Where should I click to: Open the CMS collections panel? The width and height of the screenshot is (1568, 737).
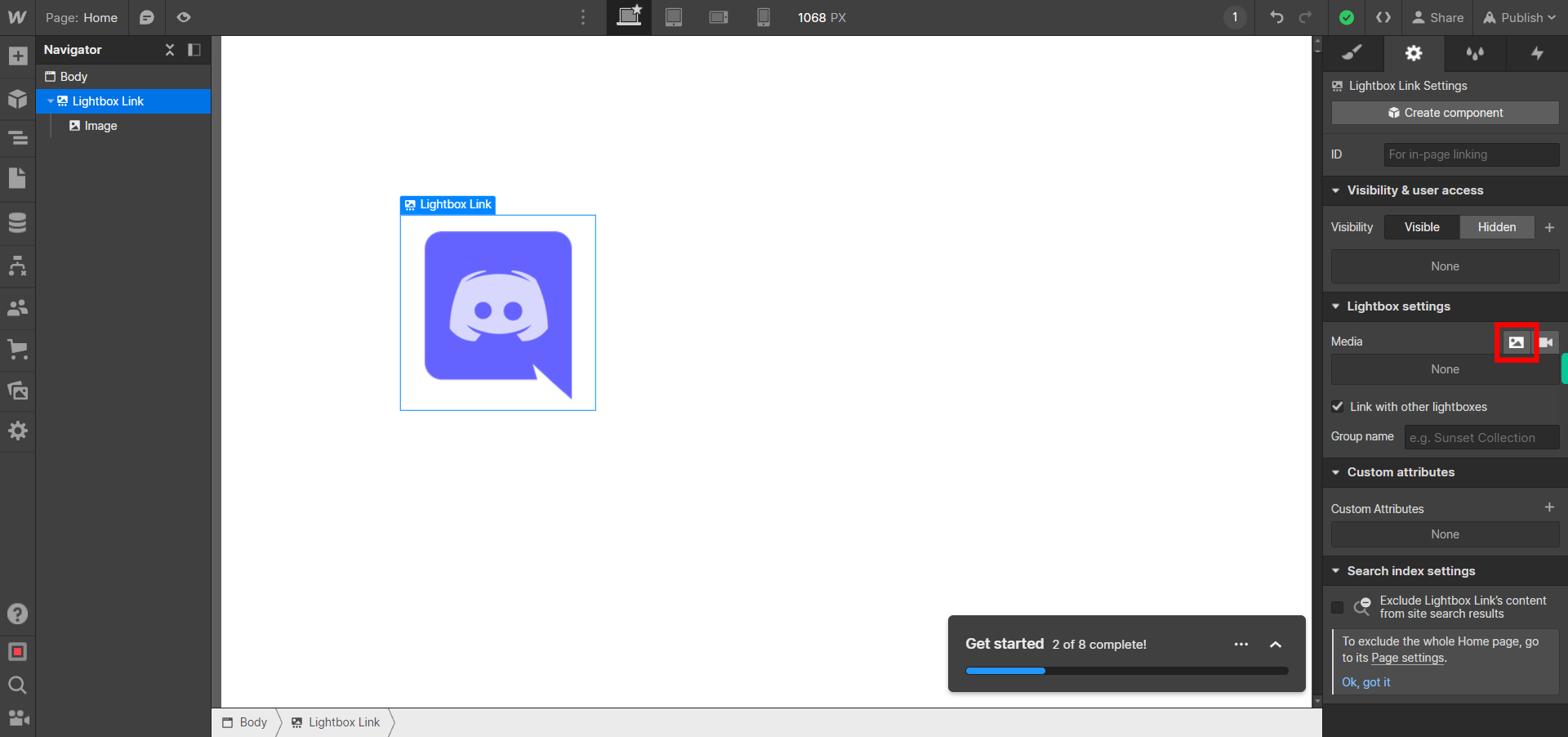[x=17, y=222]
